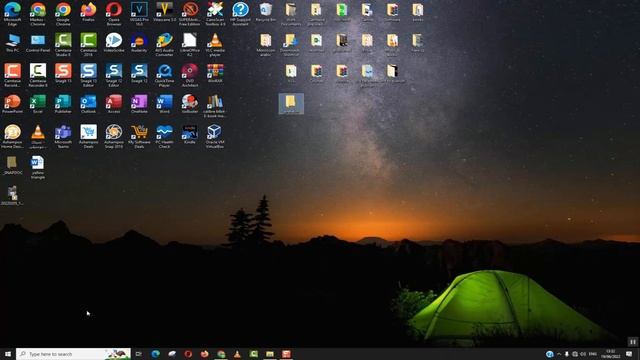Select the This PC desktop icon
This screenshot has width=640, height=360.
(12, 42)
